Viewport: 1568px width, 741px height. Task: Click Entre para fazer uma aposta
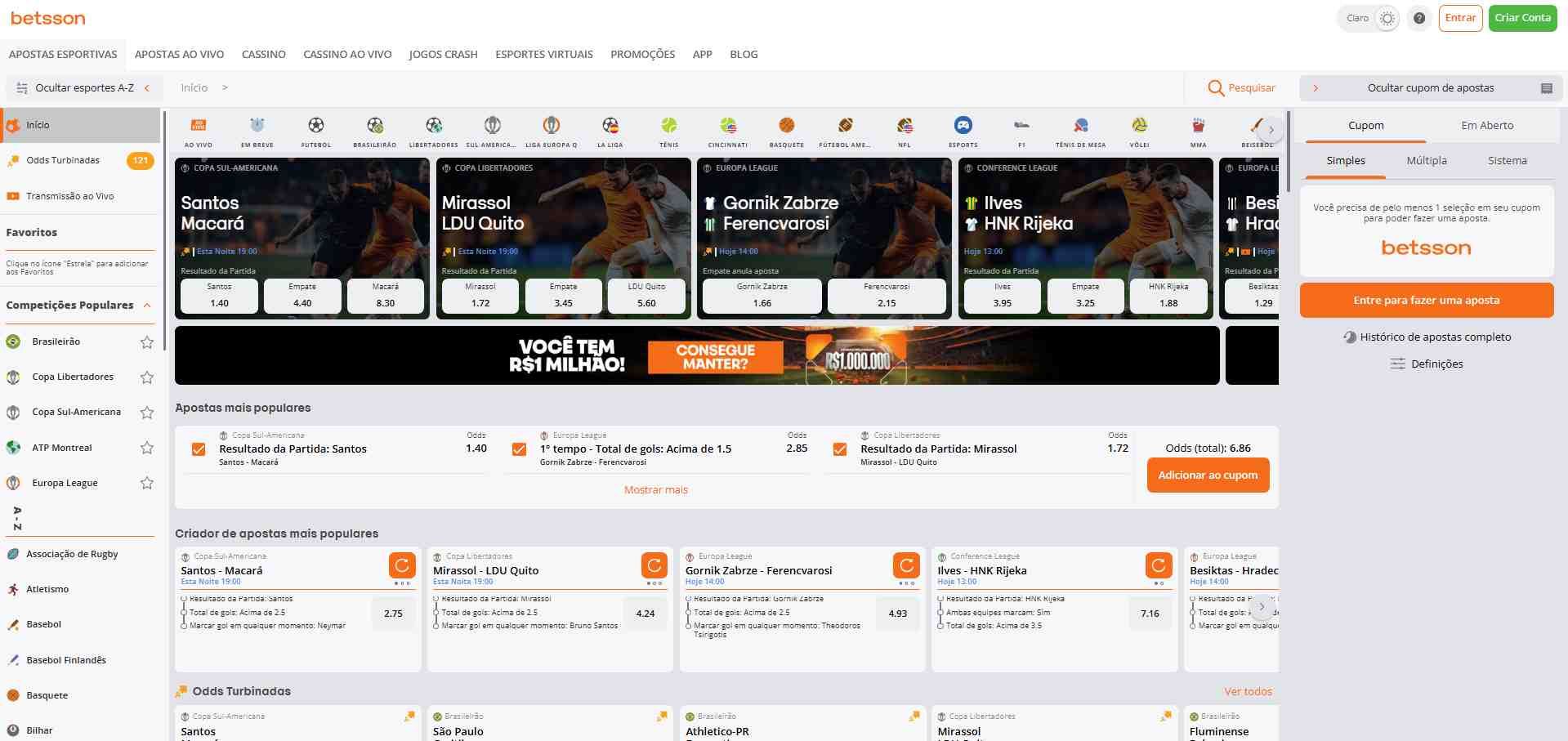1427,301
